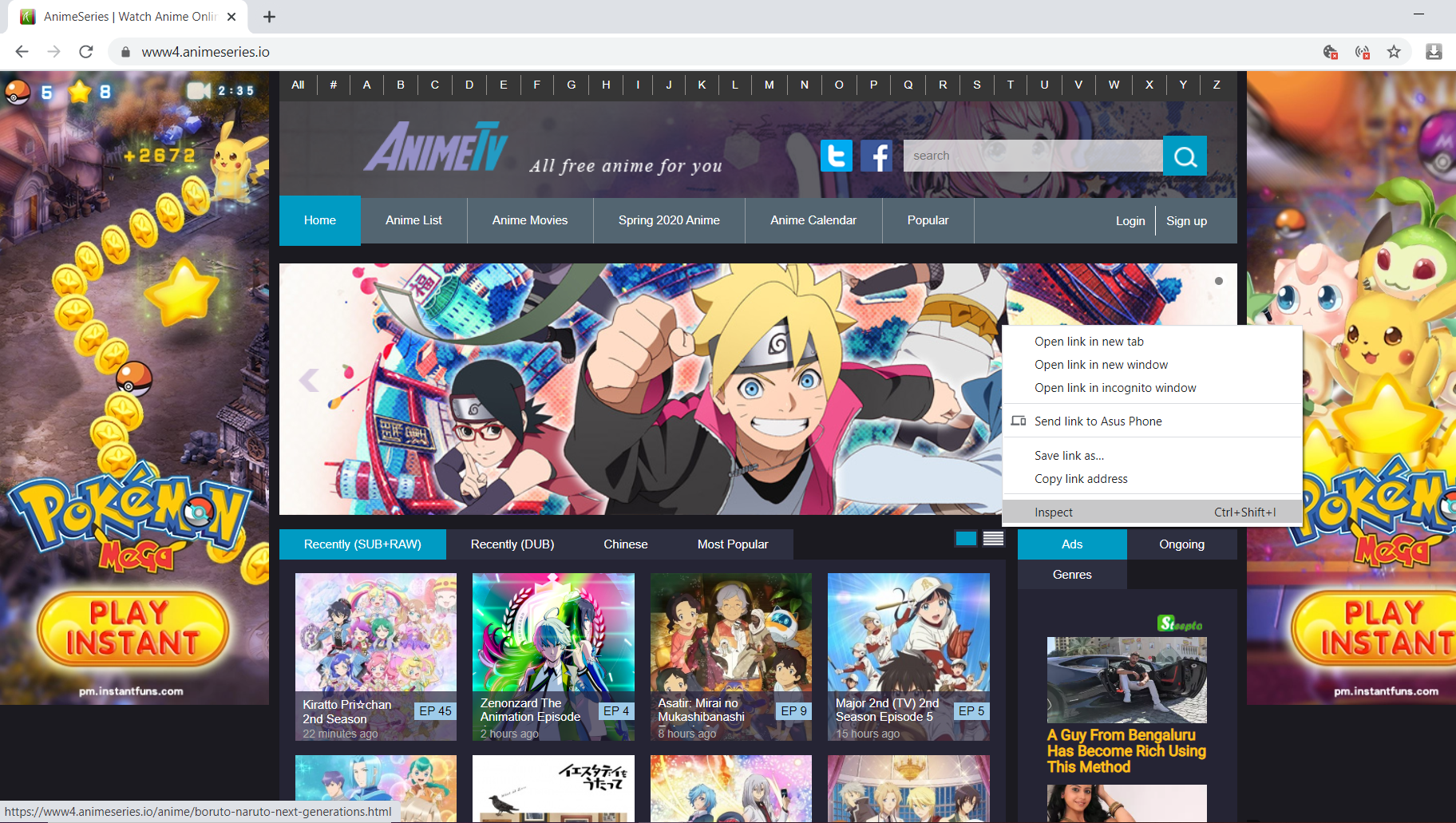The image size is (1456, 823).
Task: Click Inspect in the context menu
Action: point(1152,512)
